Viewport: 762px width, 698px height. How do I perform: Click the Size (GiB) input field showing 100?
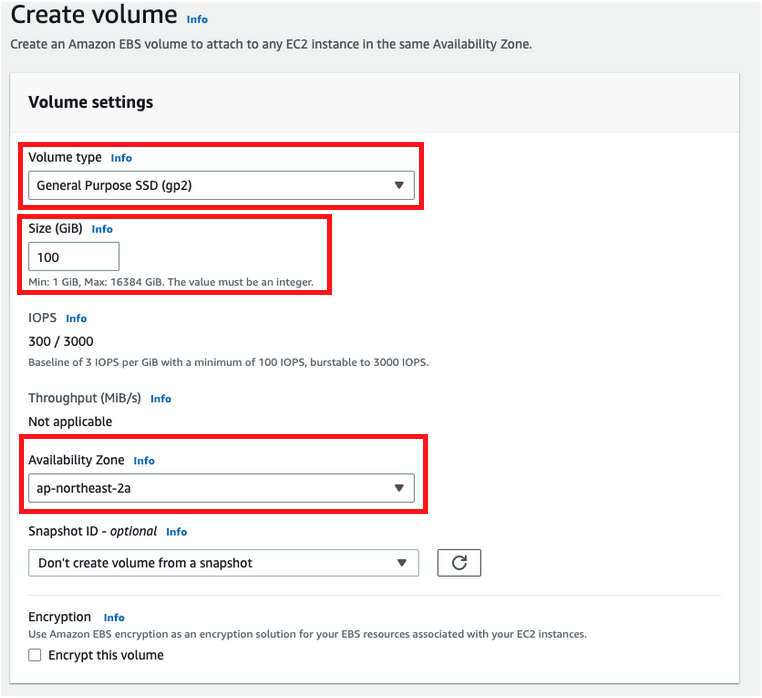click(x=74, y=257)
